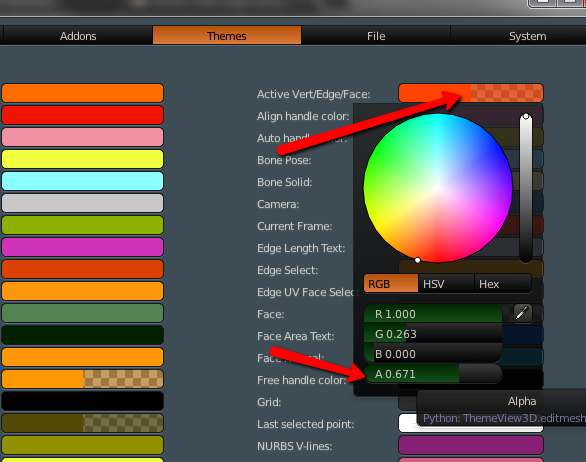Viewport: 586px width, 462px height.
Task: Click the A 0.671 alpha field
Action: (433, 374)
